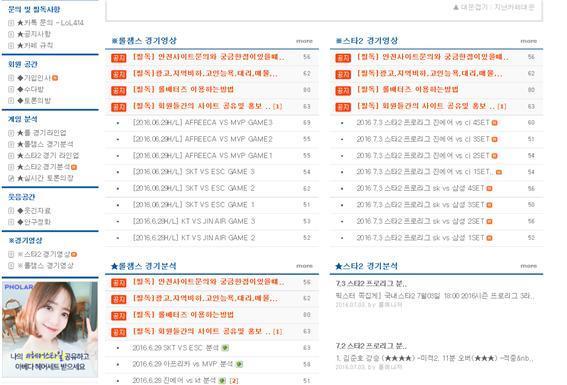Open the KT VS JIN AIR GAME 2 post
Screen dimensions: 567x385
194,238
